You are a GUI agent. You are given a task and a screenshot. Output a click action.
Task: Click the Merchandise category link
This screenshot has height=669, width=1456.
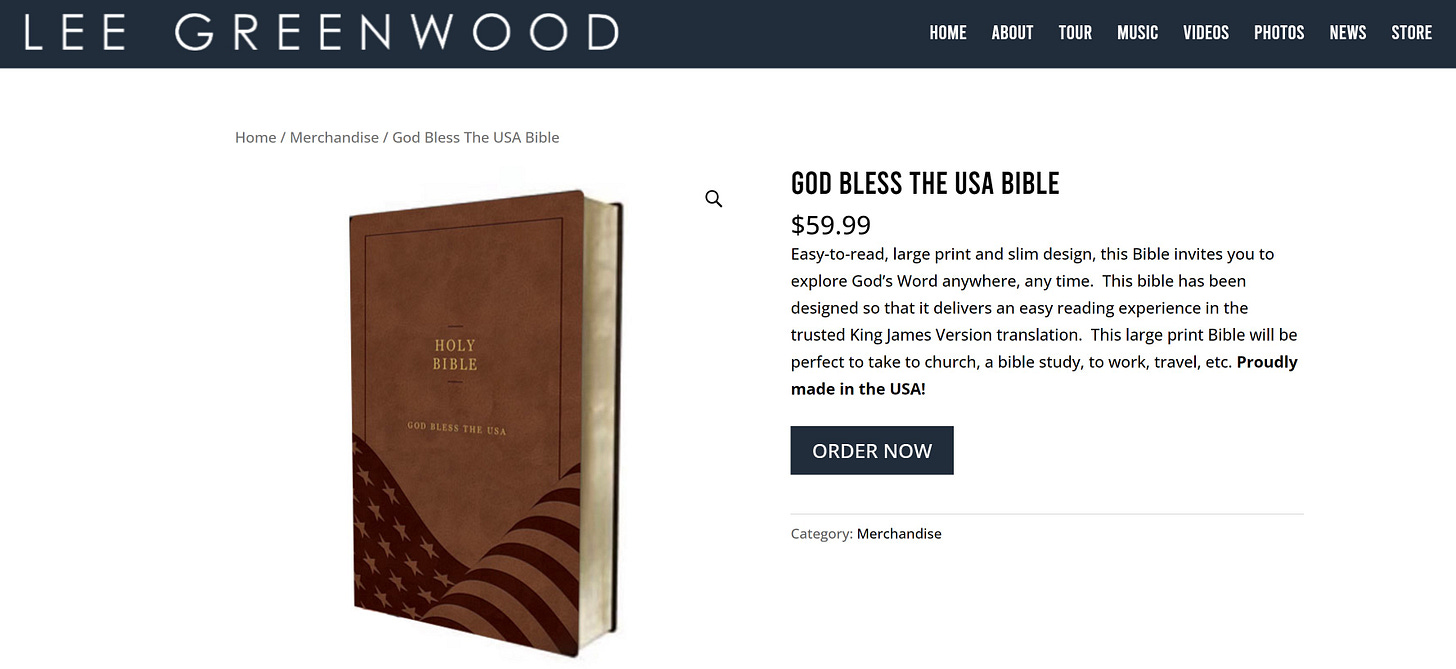tap(899, 533)
